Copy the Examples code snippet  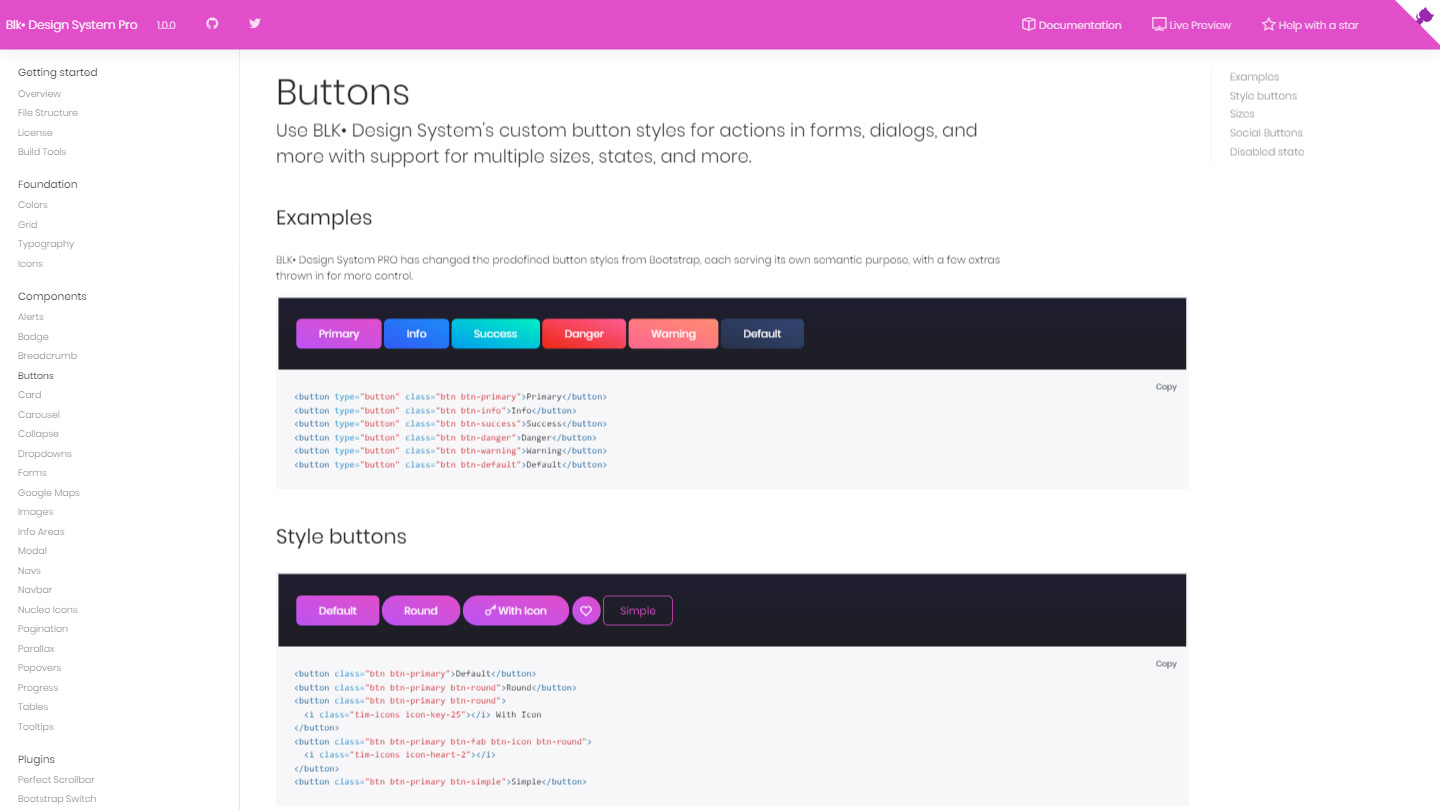(1166, 387)
